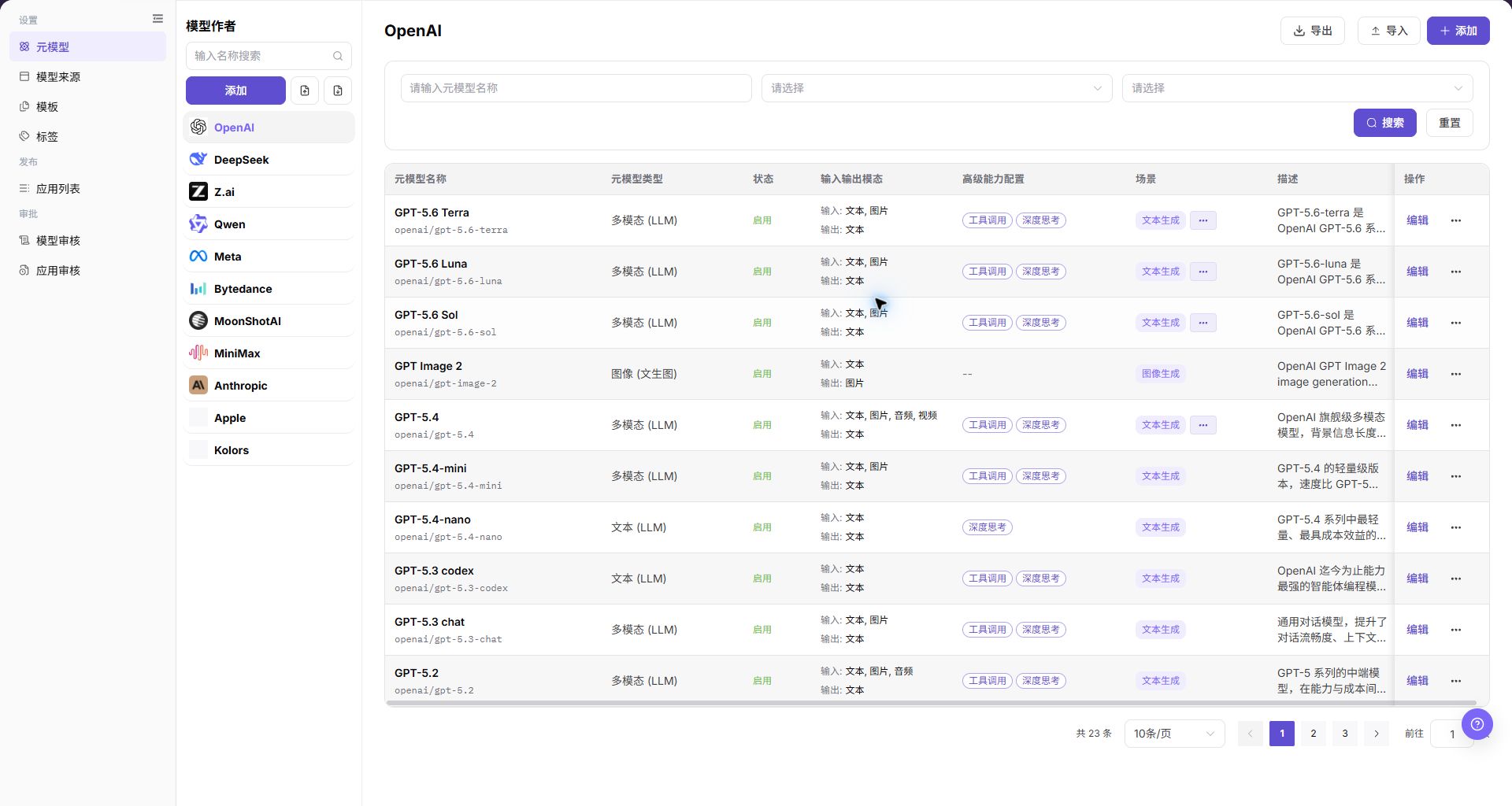Image resolution: width=1512 pixels, height=806 pixels.
Task: Go to 模型来源 in sidebar
Action: (87, 77)
